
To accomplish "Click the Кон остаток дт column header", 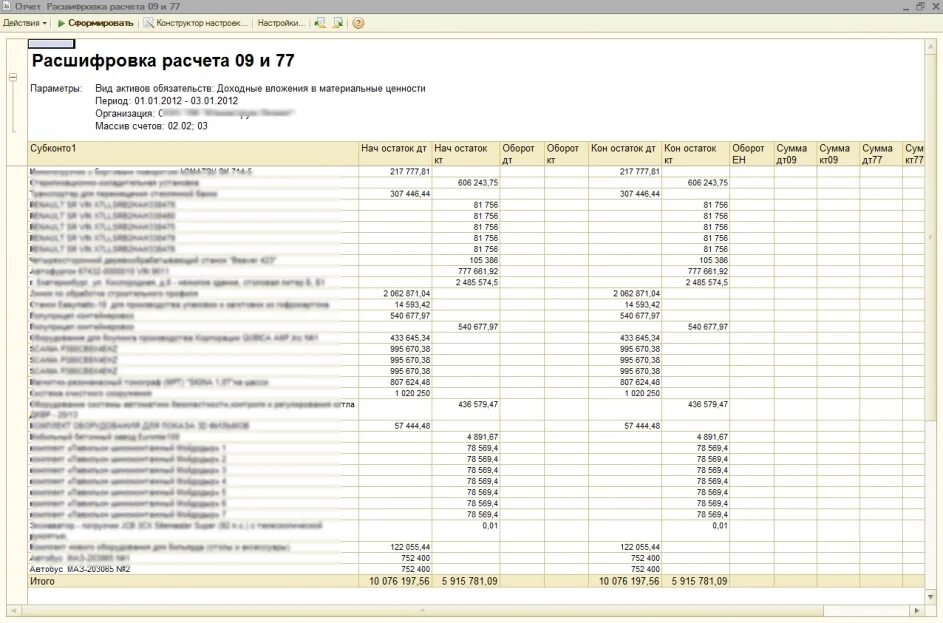I will click(625, 153).
